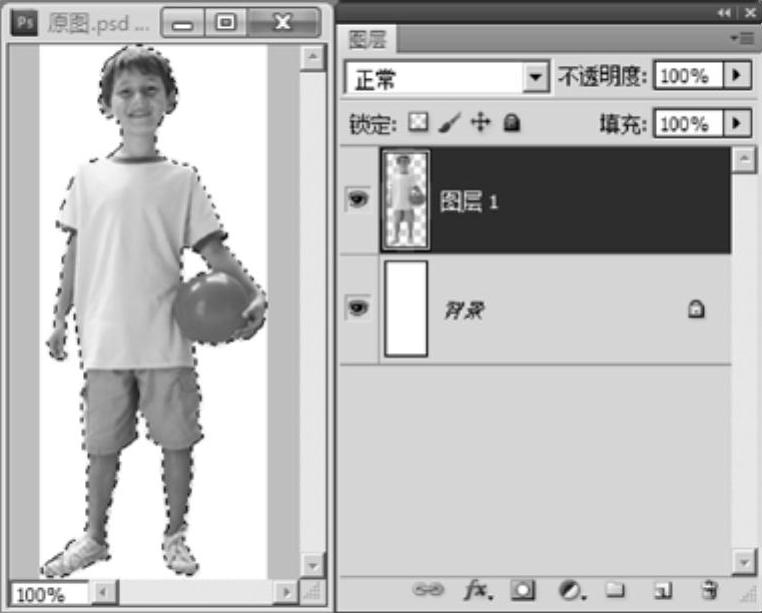The height and width of the screenshot is (613, 762).
Task: Lock image pixels brush icon
Action: 449,123
